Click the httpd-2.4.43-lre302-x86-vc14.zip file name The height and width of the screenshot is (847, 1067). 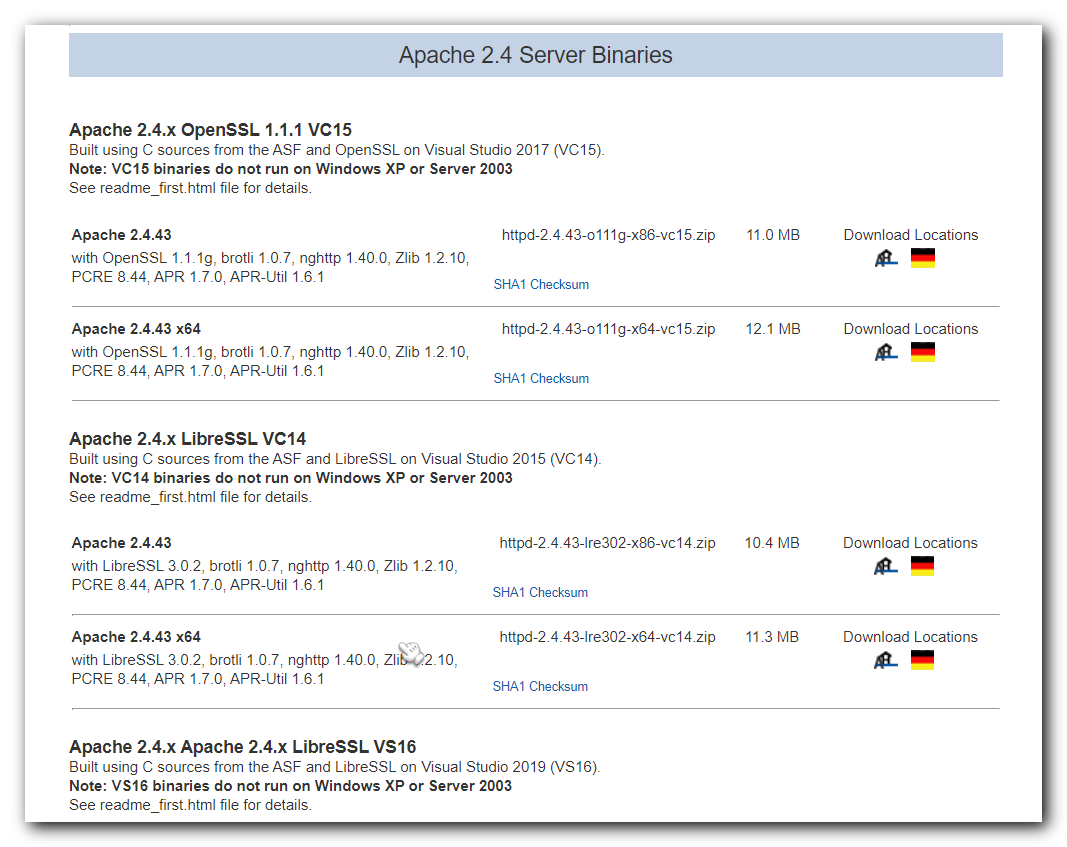607,543
